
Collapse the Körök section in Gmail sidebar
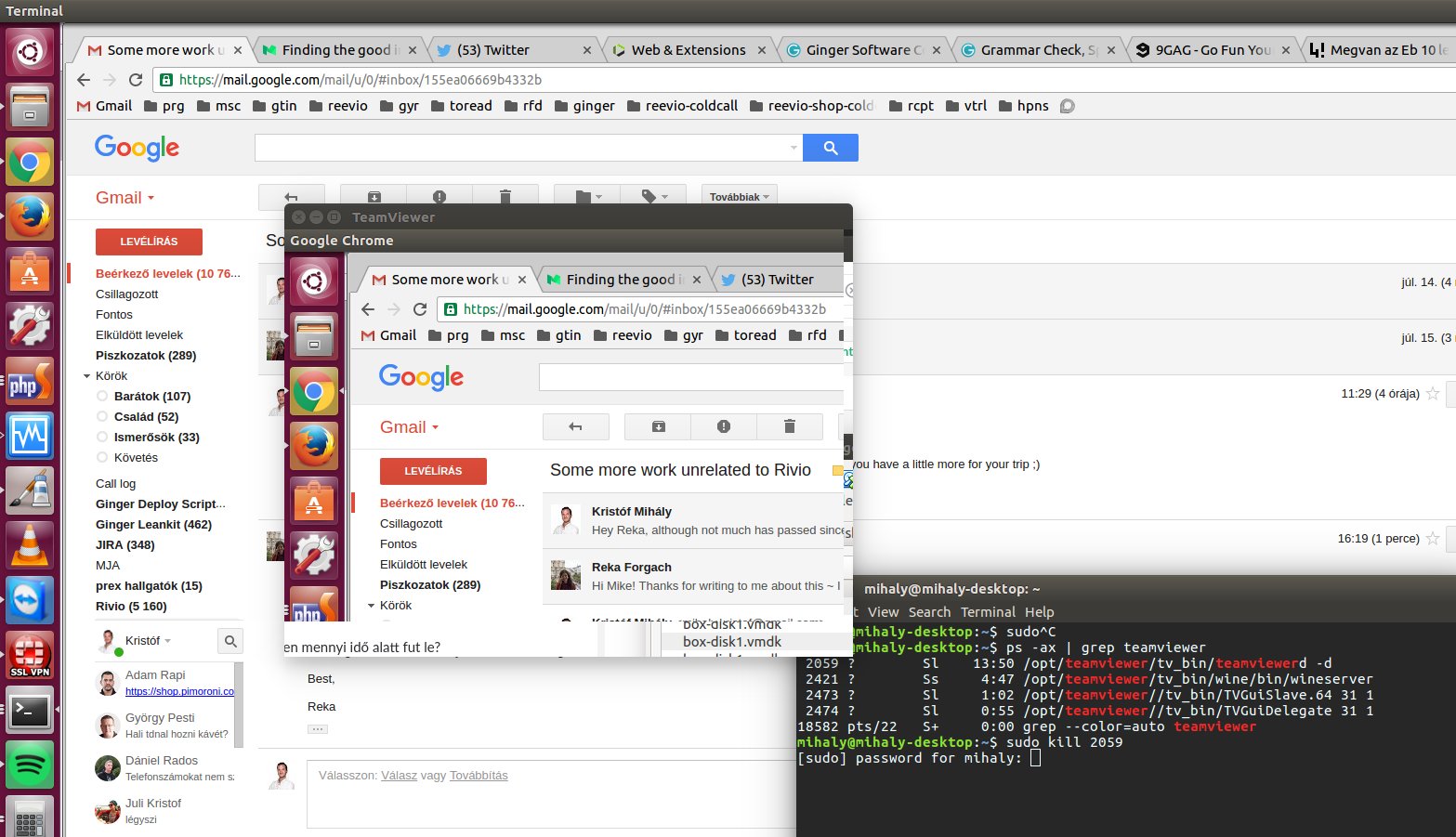coord(87,376)
